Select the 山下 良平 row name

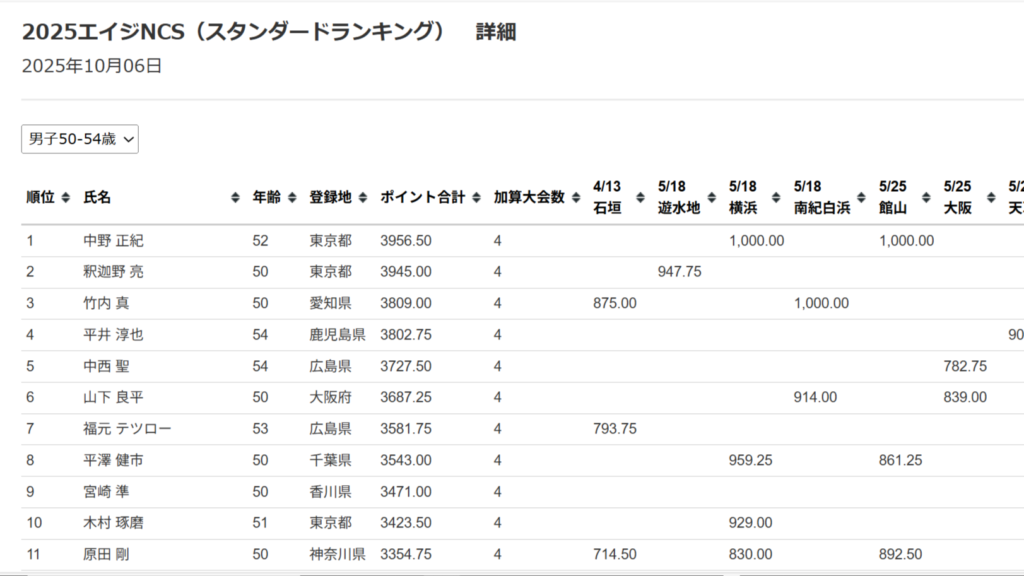tap(113, 398)
